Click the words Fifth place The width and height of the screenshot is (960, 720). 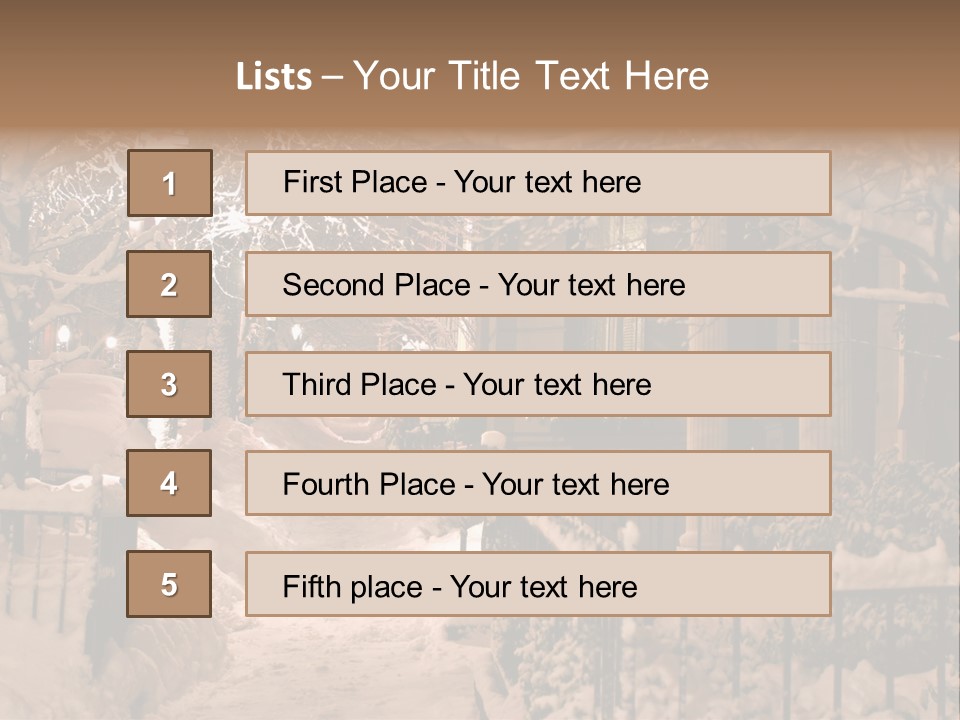[353, 587]
